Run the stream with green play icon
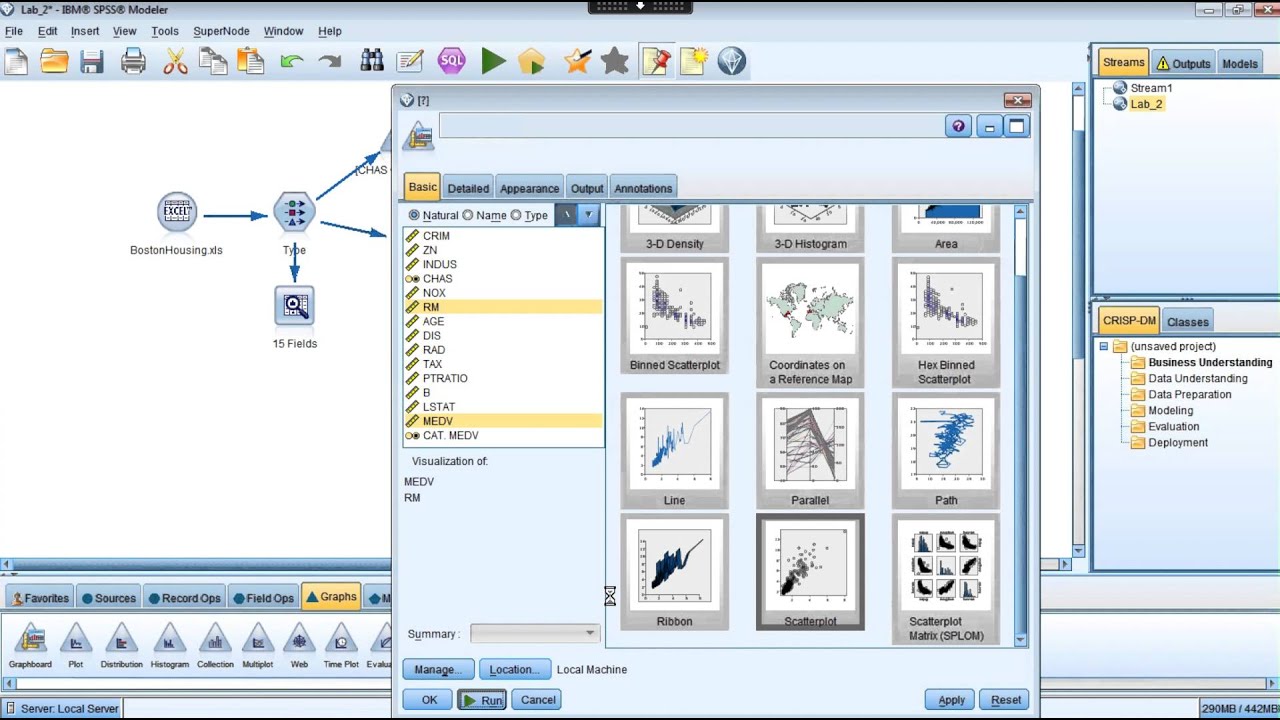This screenshot has height=720, width=1280. 493,62
